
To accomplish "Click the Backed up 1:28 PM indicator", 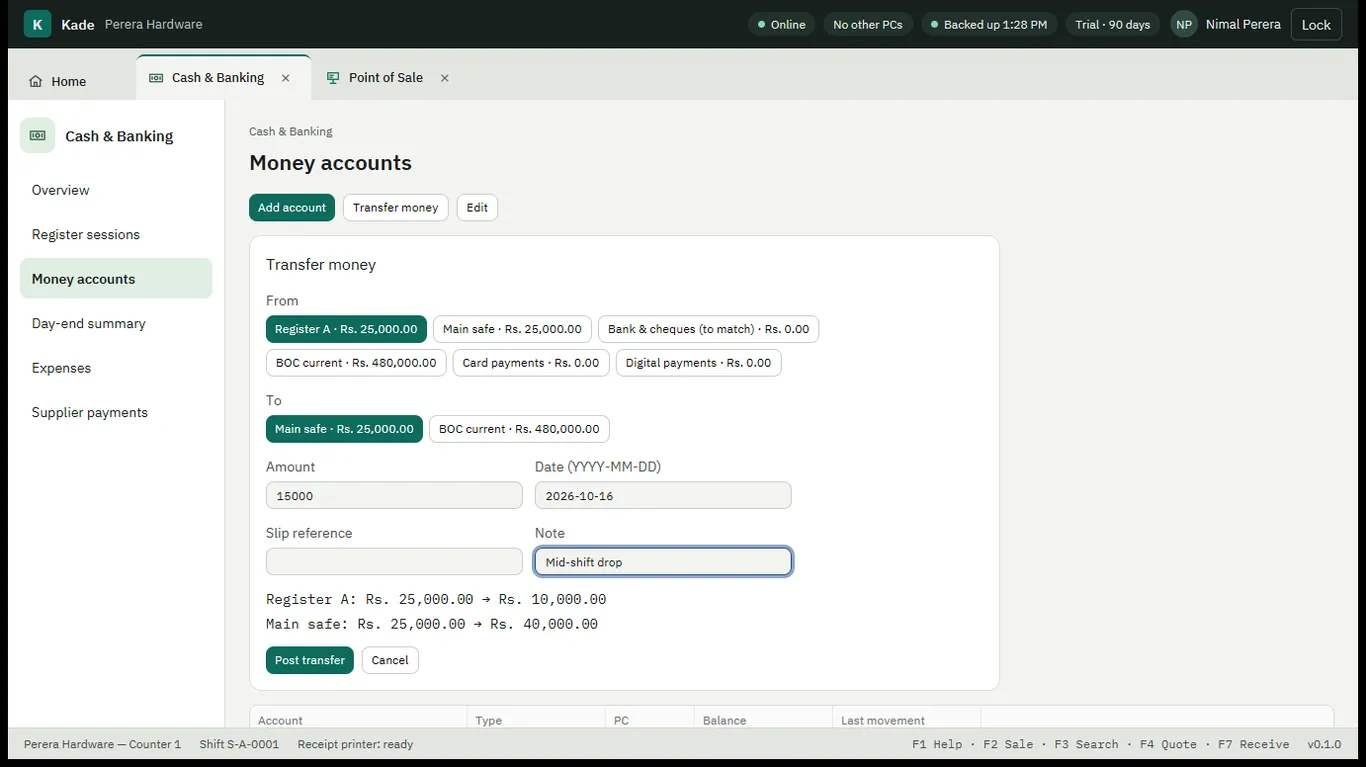I will [x=989, y=24].
